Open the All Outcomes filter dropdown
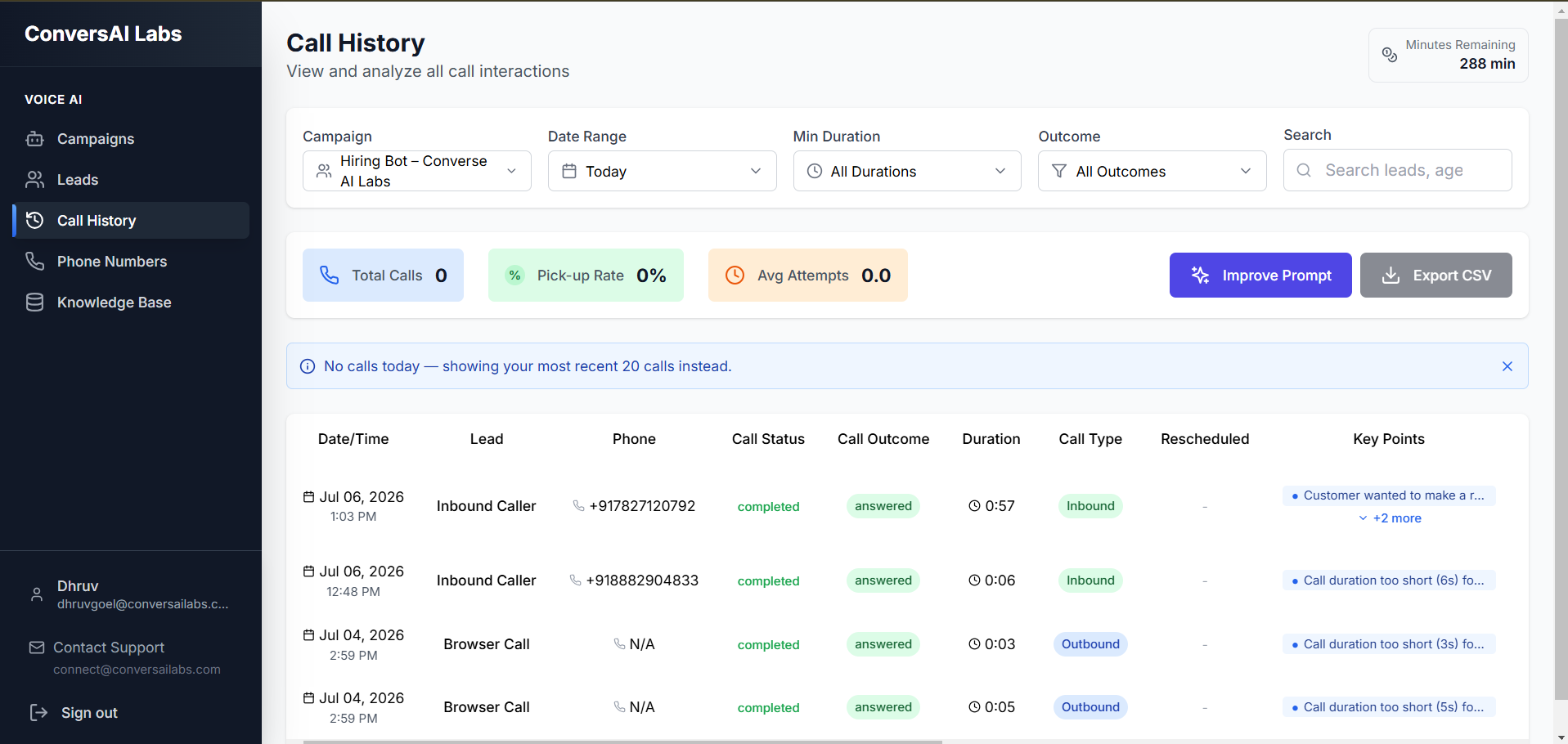The width and height of the screenshot is (1568, 744). pyautogui.click(x=1152, y=171)
